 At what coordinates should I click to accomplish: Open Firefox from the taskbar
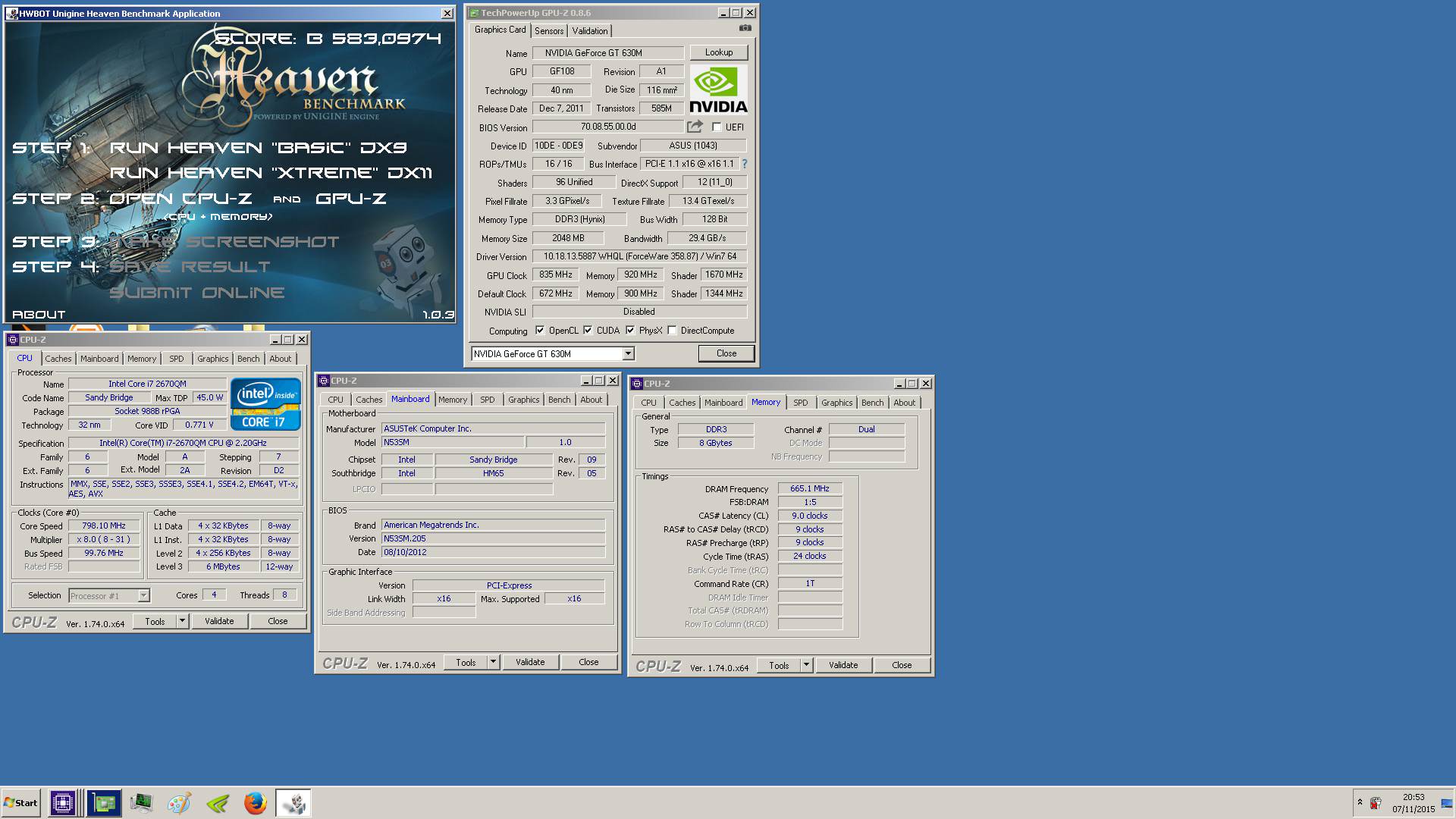tap(256, 802)
